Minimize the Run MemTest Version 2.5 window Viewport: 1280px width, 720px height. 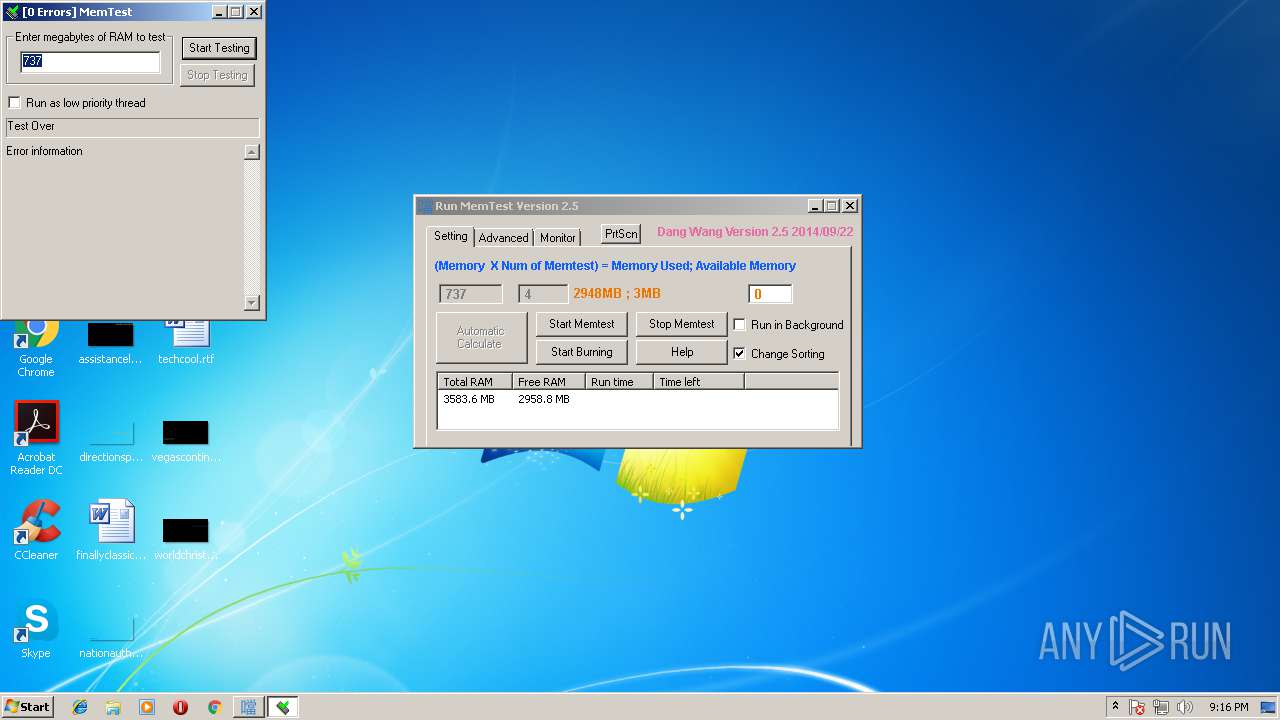pyautogui.click(x=816, y=206)
